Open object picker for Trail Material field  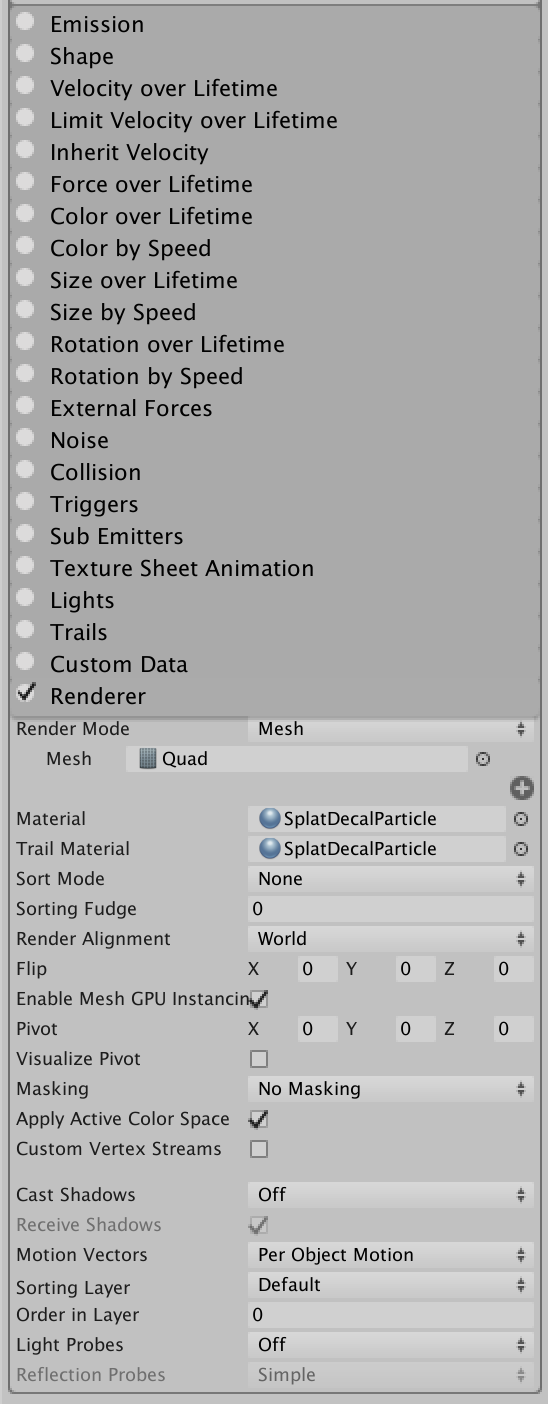pyautogui.click(x=521, y=849)
